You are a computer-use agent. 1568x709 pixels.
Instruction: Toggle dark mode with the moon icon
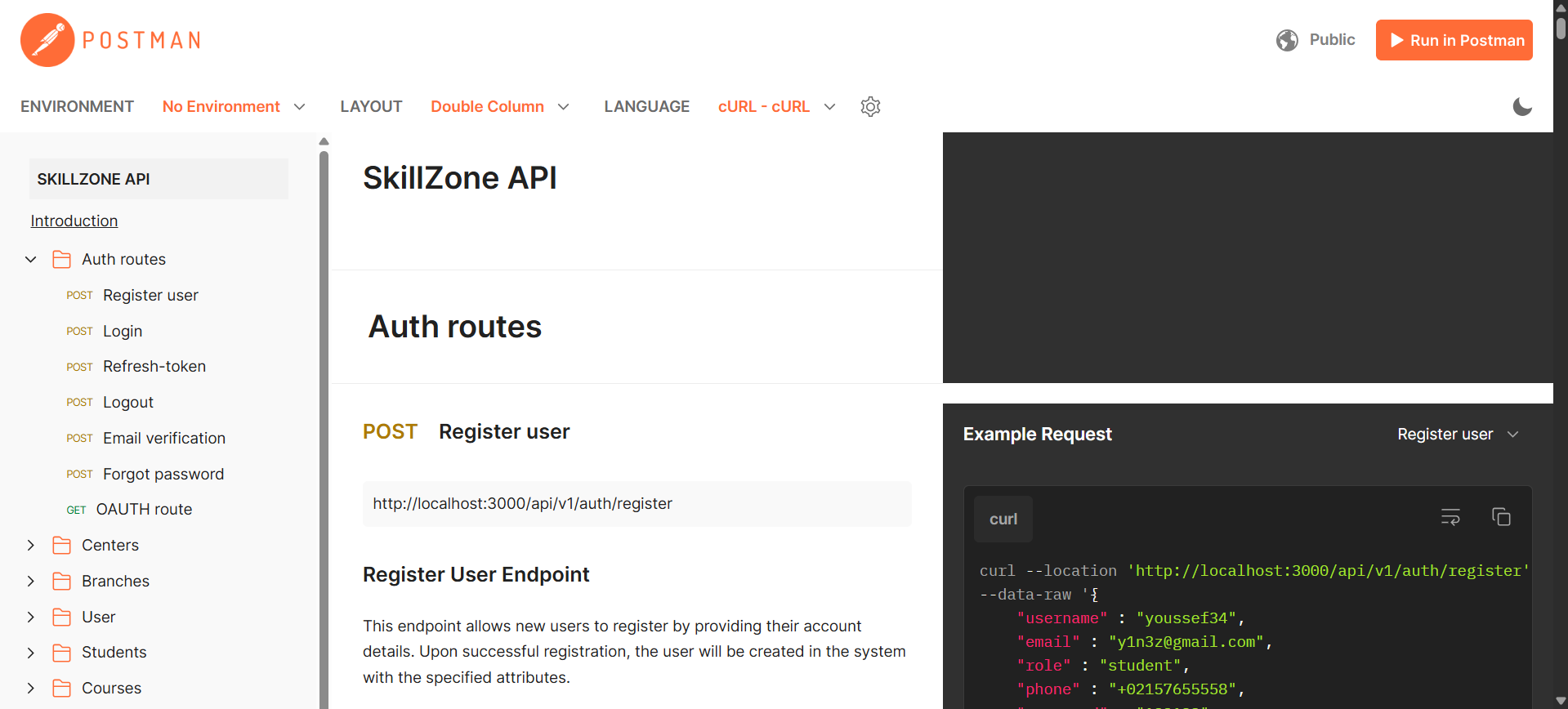1522,106
